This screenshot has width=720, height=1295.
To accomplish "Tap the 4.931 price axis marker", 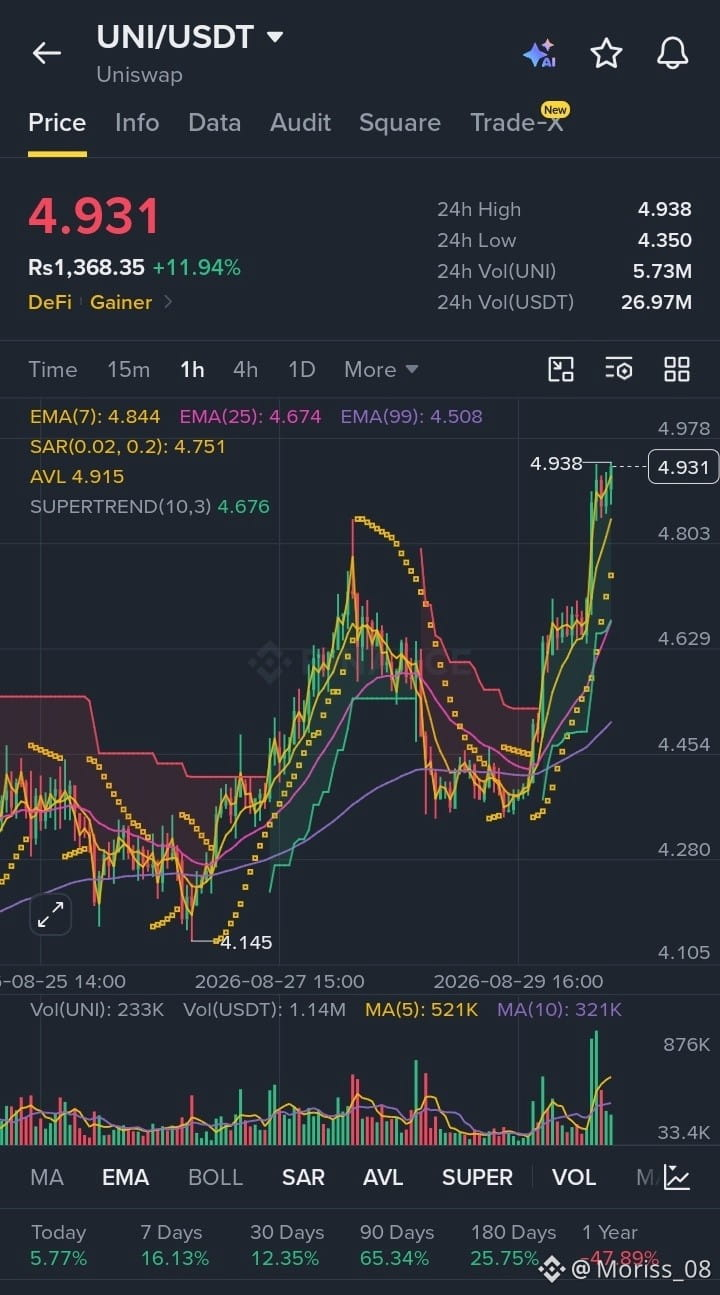I will [x=684, y=466].
